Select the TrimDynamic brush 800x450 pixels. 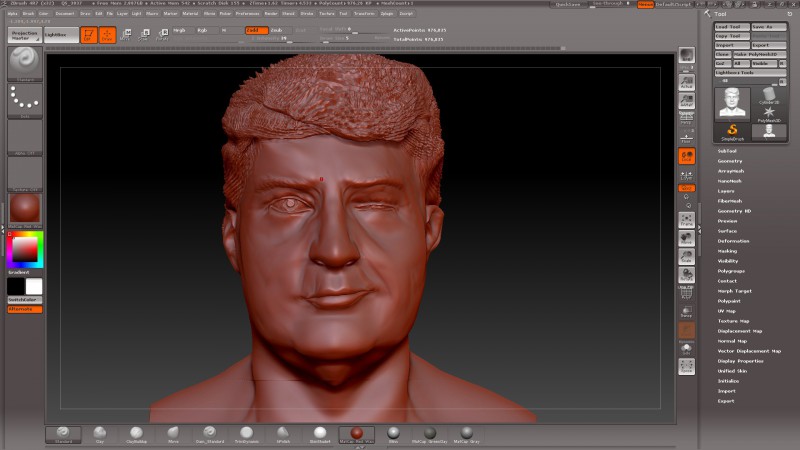(x=246, y=434)
